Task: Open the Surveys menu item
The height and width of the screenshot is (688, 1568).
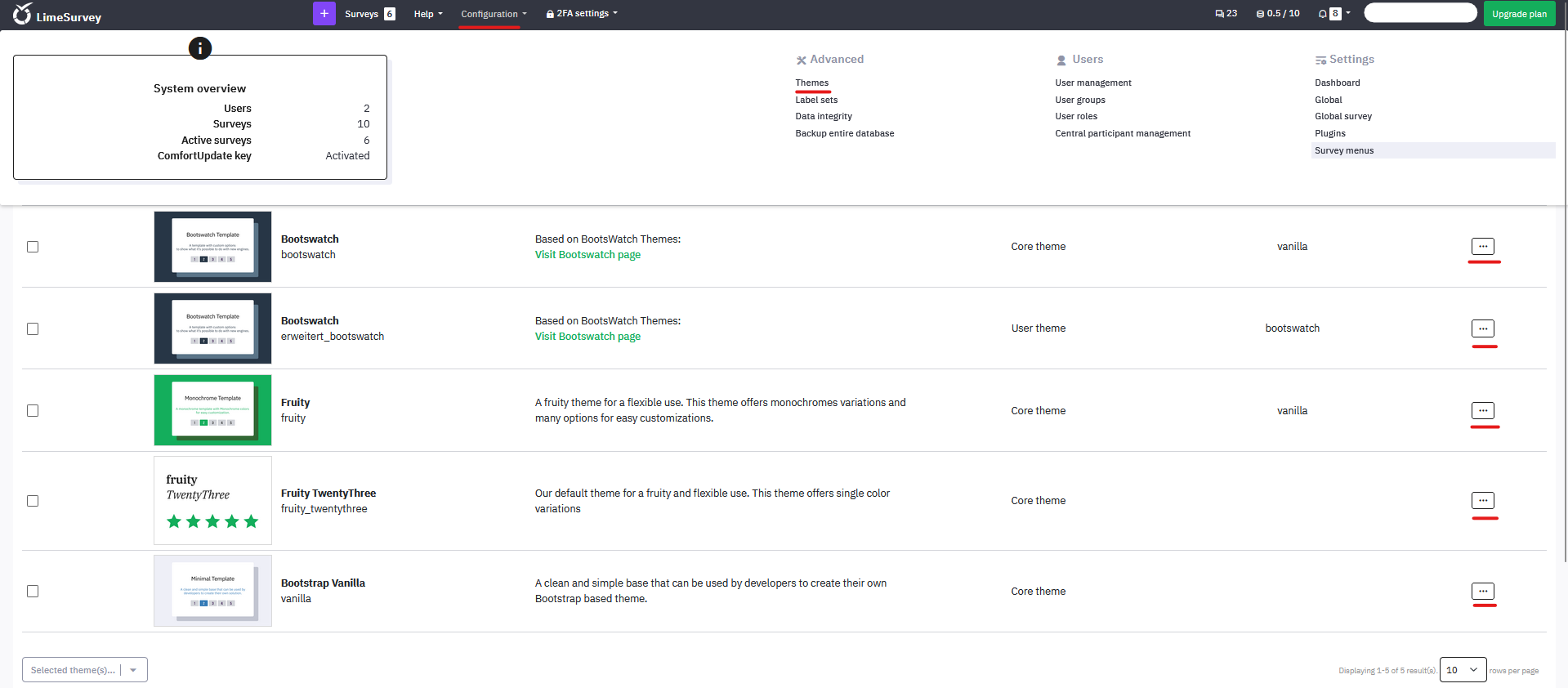Action: point(362,14)
